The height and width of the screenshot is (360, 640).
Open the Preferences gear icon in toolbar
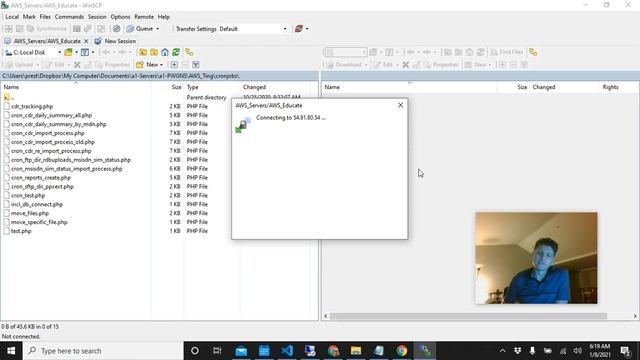(117, 29)
